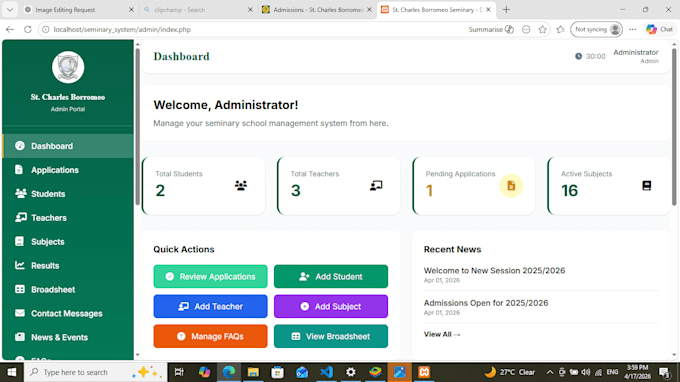Image resolution: width=680 pixels, height=382 pixels.
Task: Open Teachers section in sidebar
Action: pyautogui.click(x=68, y=218)
